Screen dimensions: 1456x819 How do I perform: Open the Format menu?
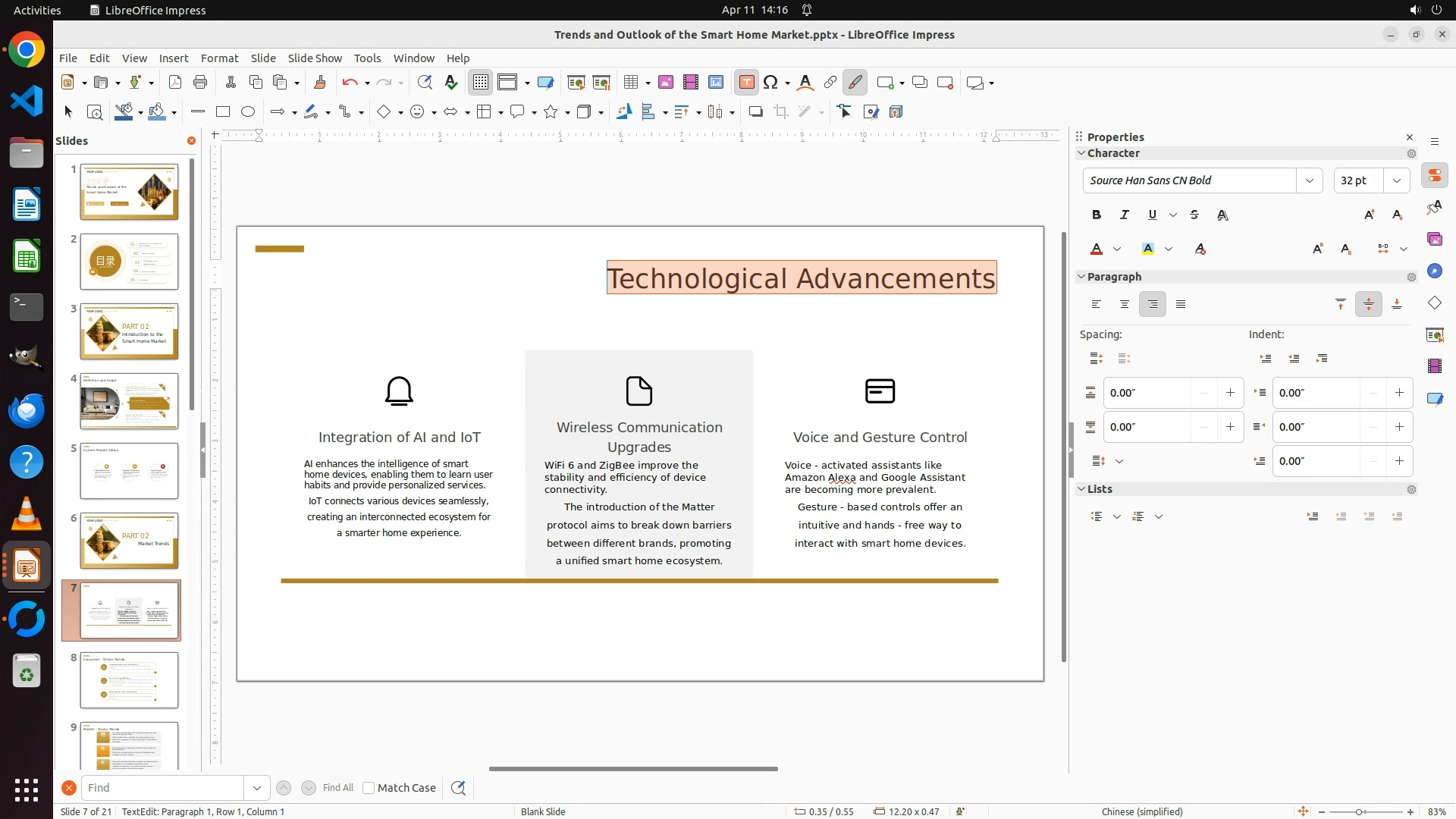tap(219, 58)
